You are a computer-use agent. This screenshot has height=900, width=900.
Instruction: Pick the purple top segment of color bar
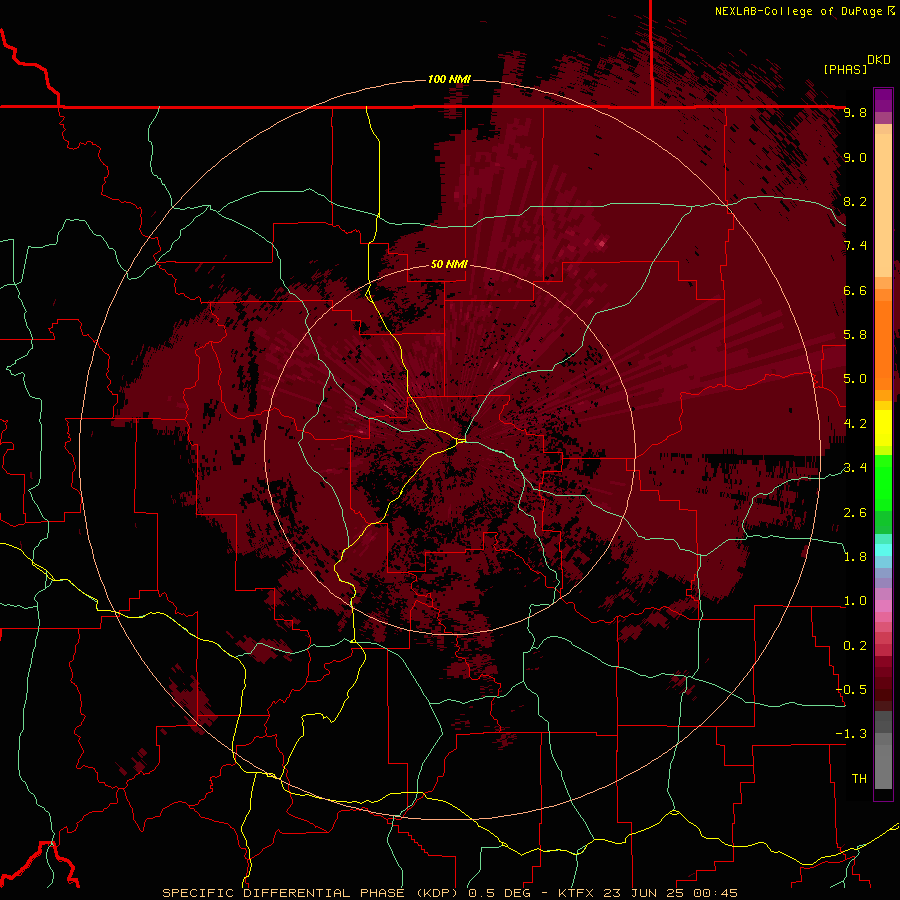[x=883, y=100]
